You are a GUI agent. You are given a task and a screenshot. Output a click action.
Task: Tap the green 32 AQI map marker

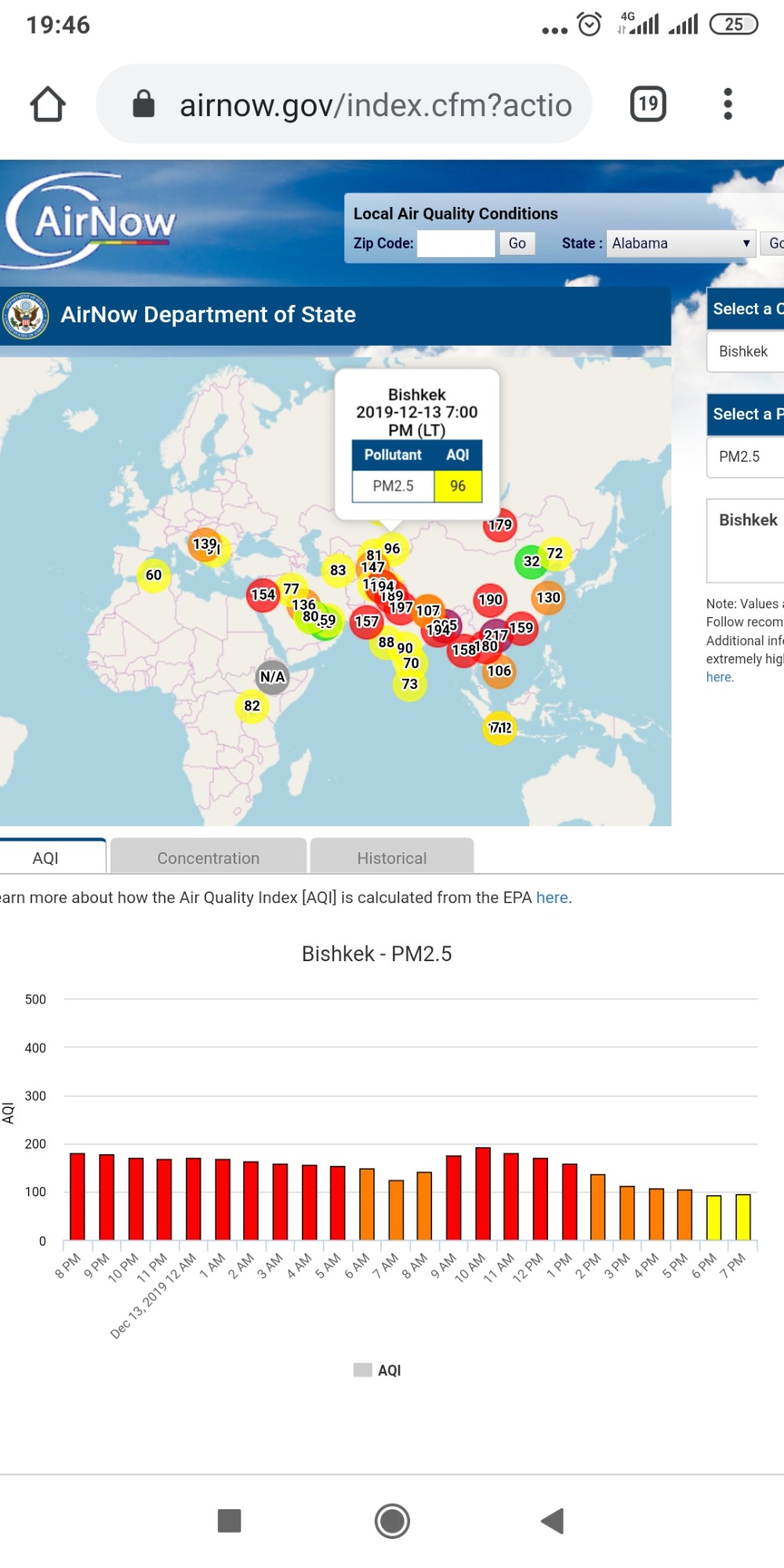[x=531, y=561]
